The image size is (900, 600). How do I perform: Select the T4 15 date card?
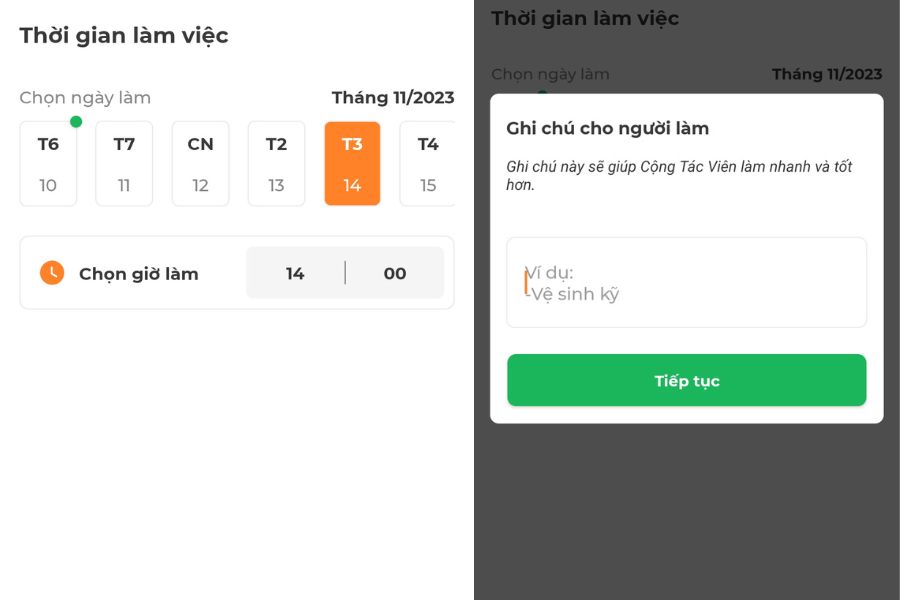[427, 164]
